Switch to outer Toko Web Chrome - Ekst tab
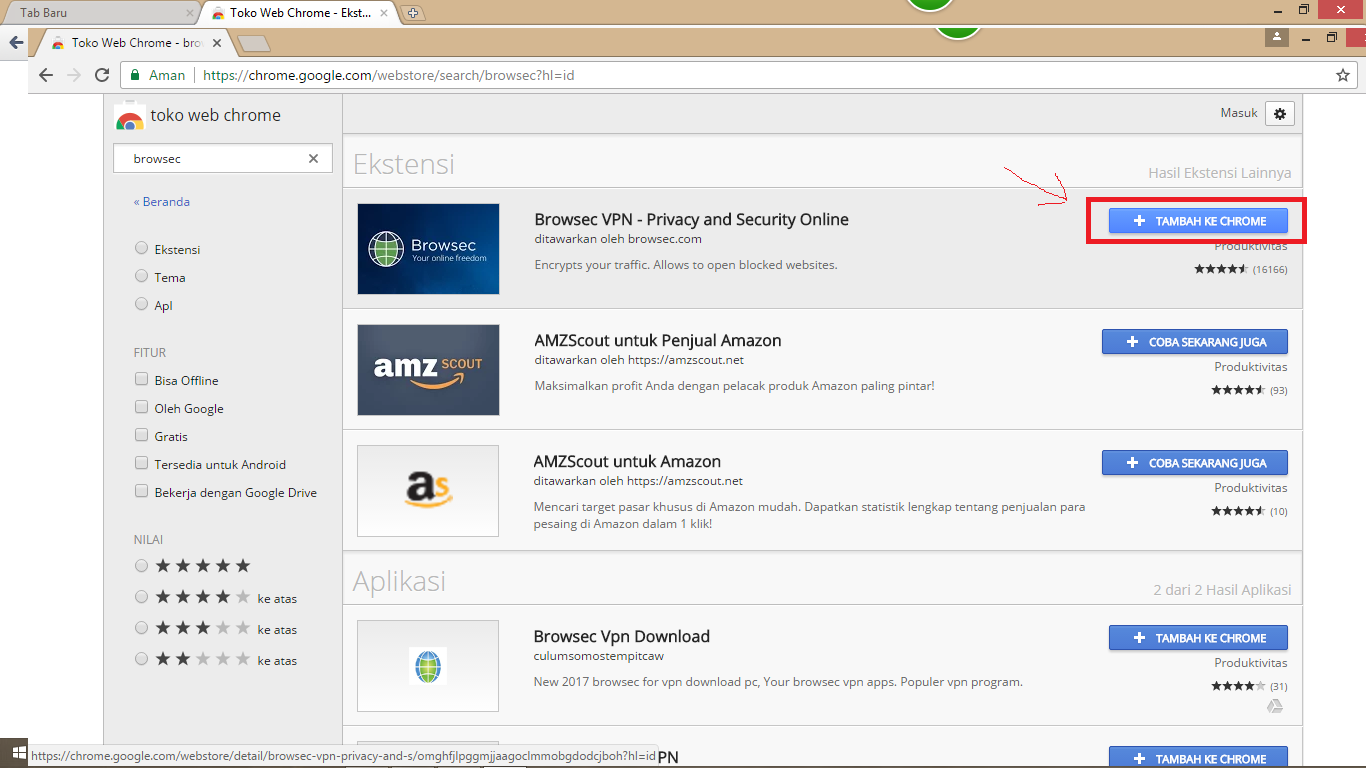1366x768 pixels. (300, 13)
